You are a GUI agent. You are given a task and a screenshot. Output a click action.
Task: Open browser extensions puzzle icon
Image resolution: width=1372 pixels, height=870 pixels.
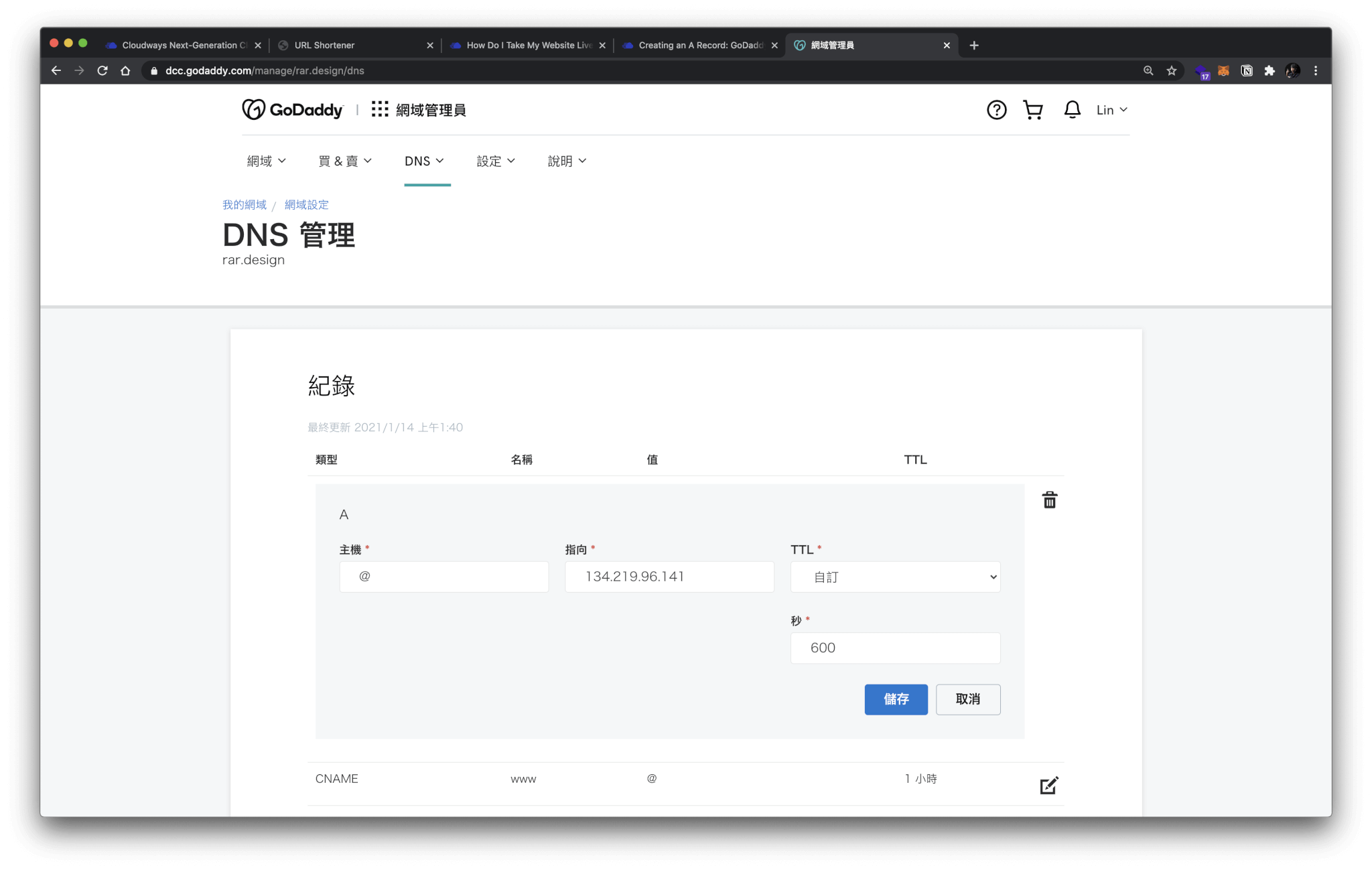click(x=1269, y=71)
